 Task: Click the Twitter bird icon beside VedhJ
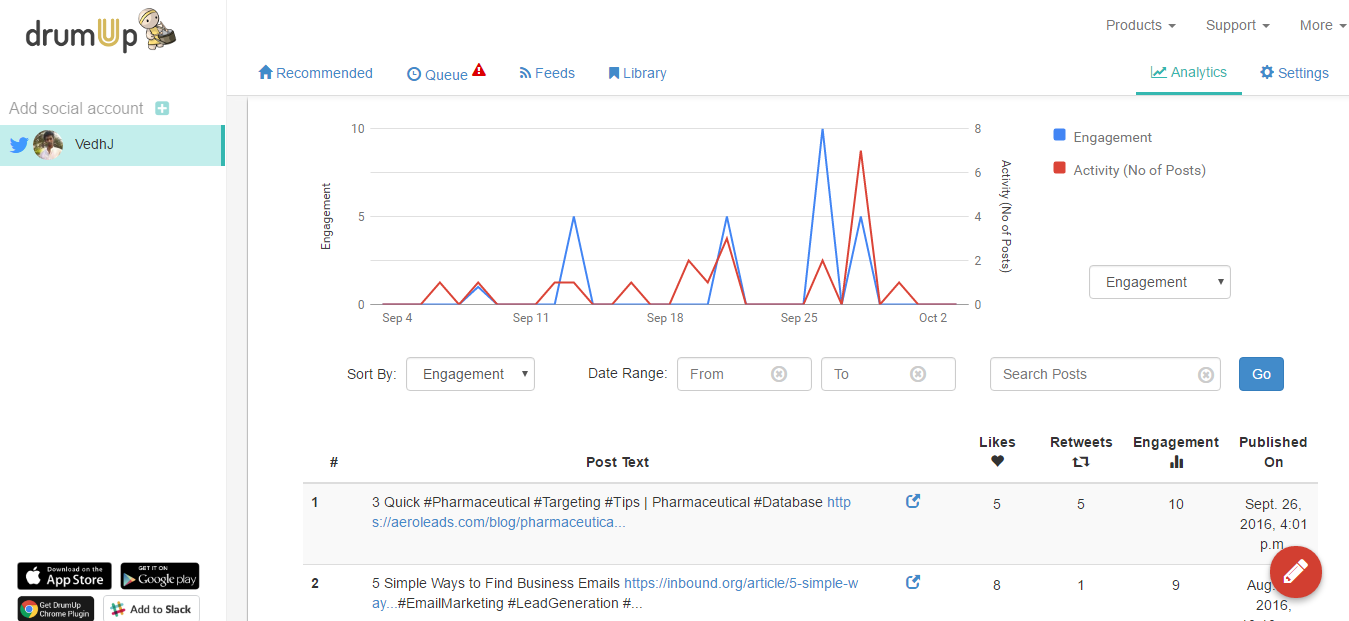(x=18, y=145)
